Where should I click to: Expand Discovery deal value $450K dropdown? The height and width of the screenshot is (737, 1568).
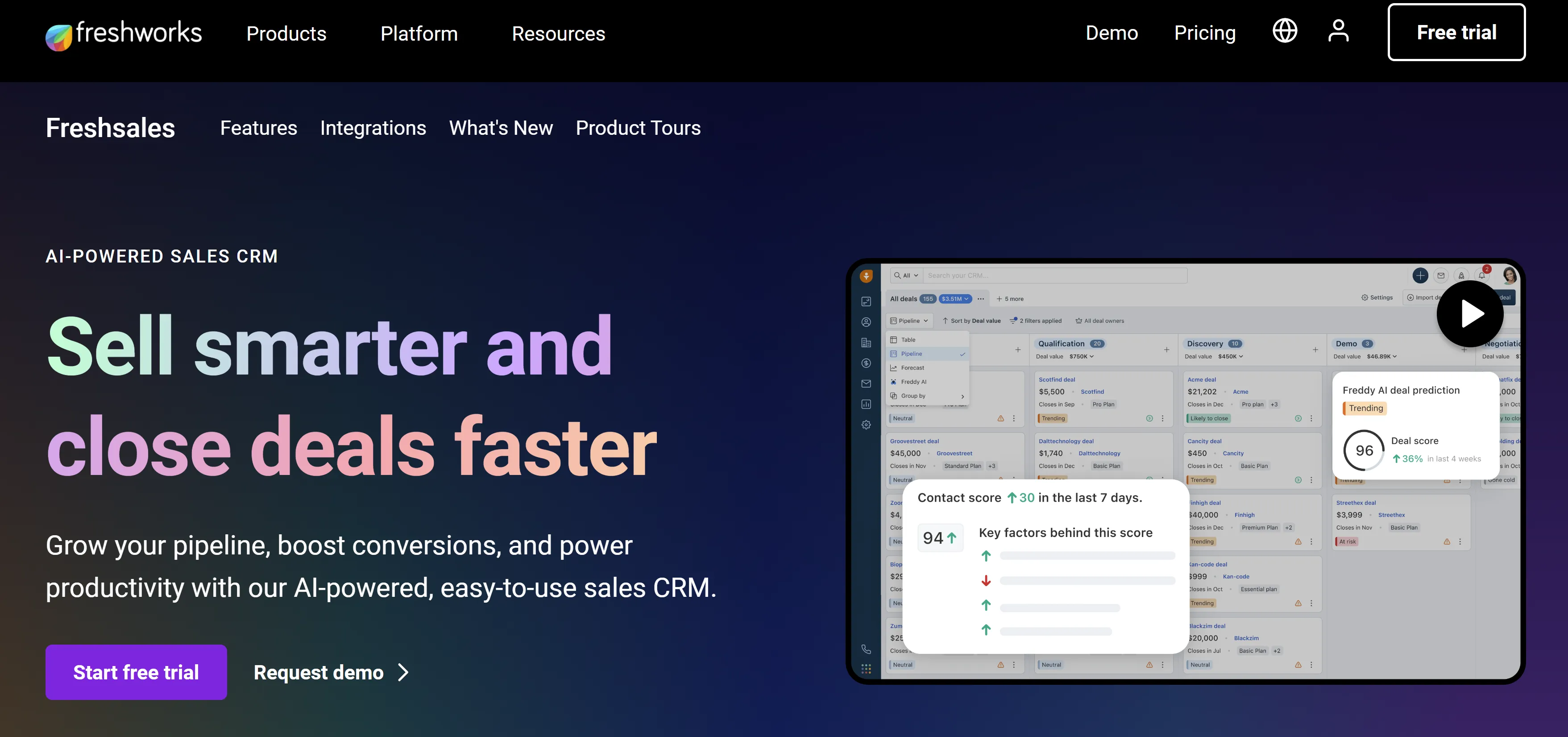[x=1230, y=357]
